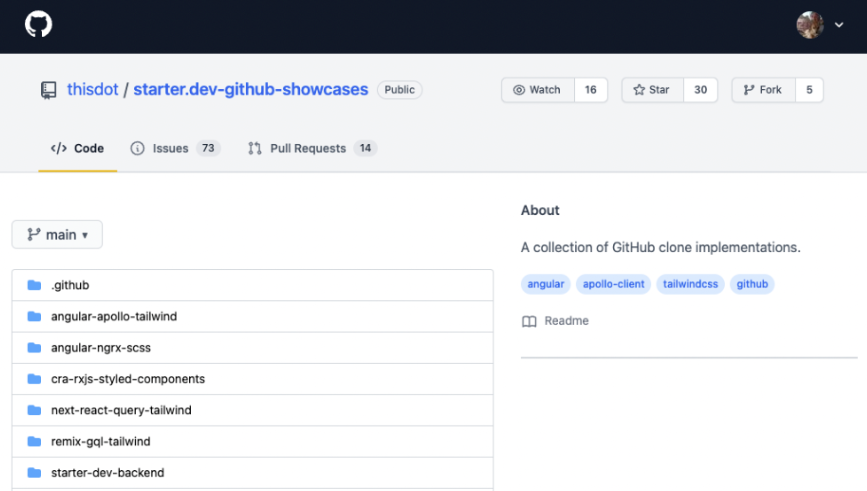Fork the repository

764,90
